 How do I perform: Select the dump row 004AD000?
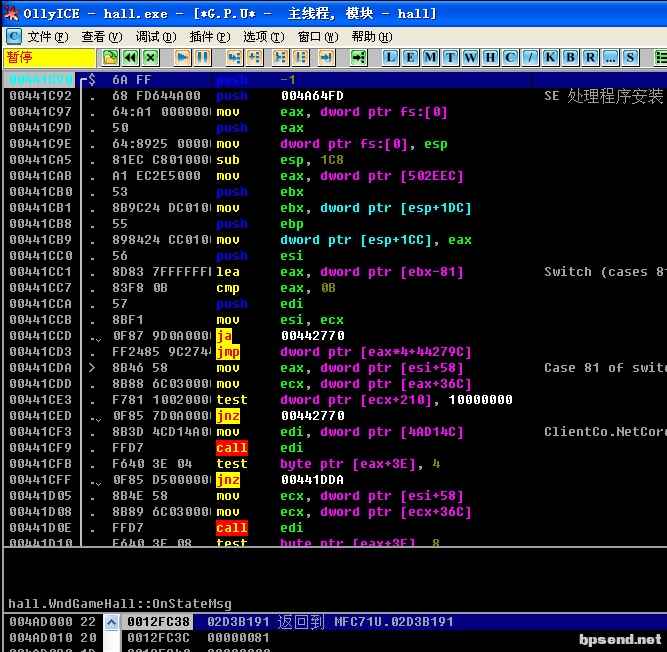(52, 622)
